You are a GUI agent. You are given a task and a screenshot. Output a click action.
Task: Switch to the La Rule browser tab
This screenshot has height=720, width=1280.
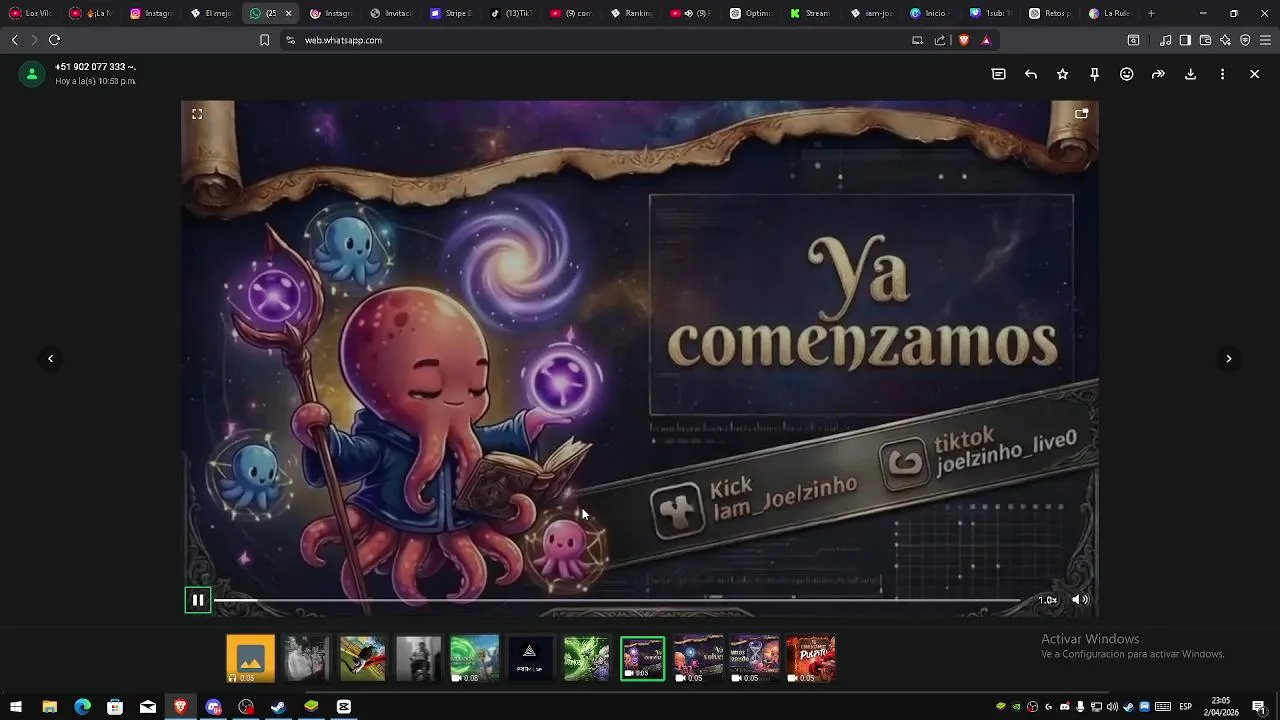pos(1111,13)
